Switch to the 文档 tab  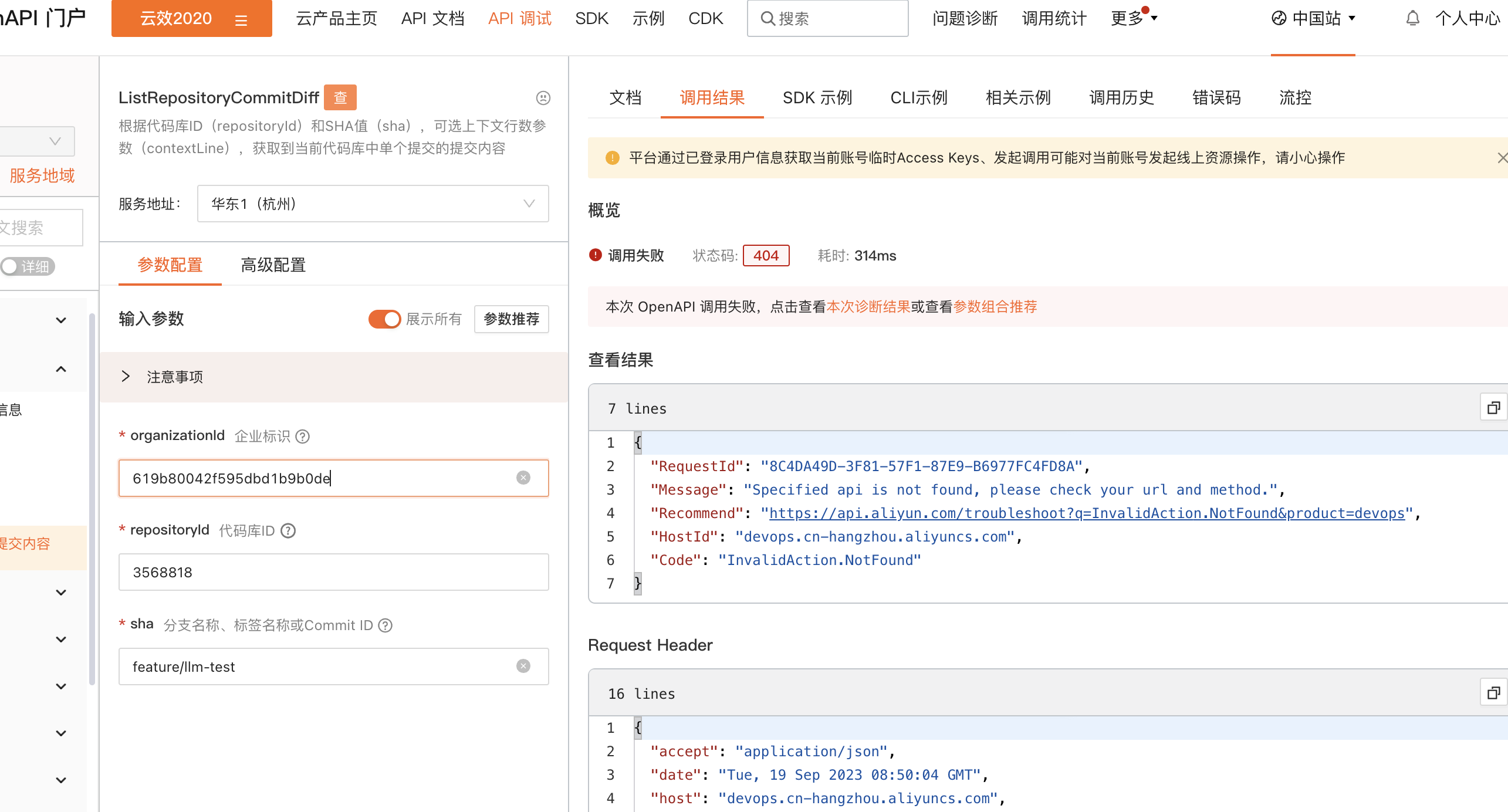click(x=625, y=98)
